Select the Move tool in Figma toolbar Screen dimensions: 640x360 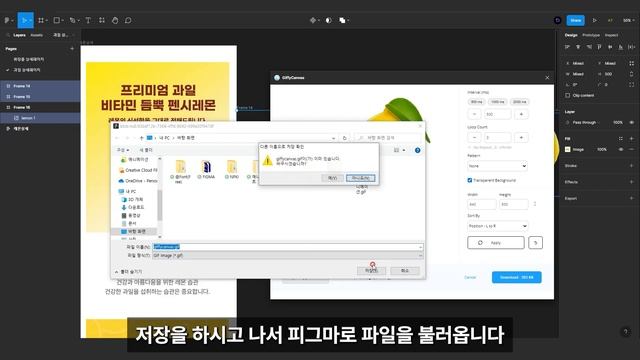[x=24, y=20]
